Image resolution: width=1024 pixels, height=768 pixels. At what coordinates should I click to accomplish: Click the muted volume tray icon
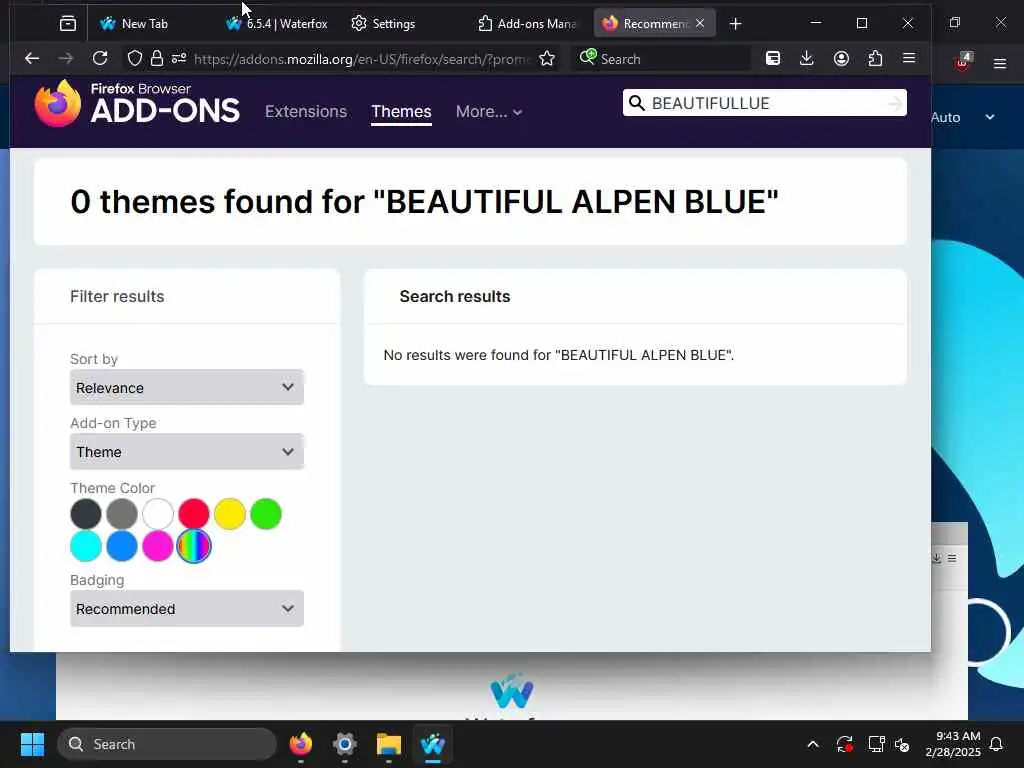(x=903, y=744)
